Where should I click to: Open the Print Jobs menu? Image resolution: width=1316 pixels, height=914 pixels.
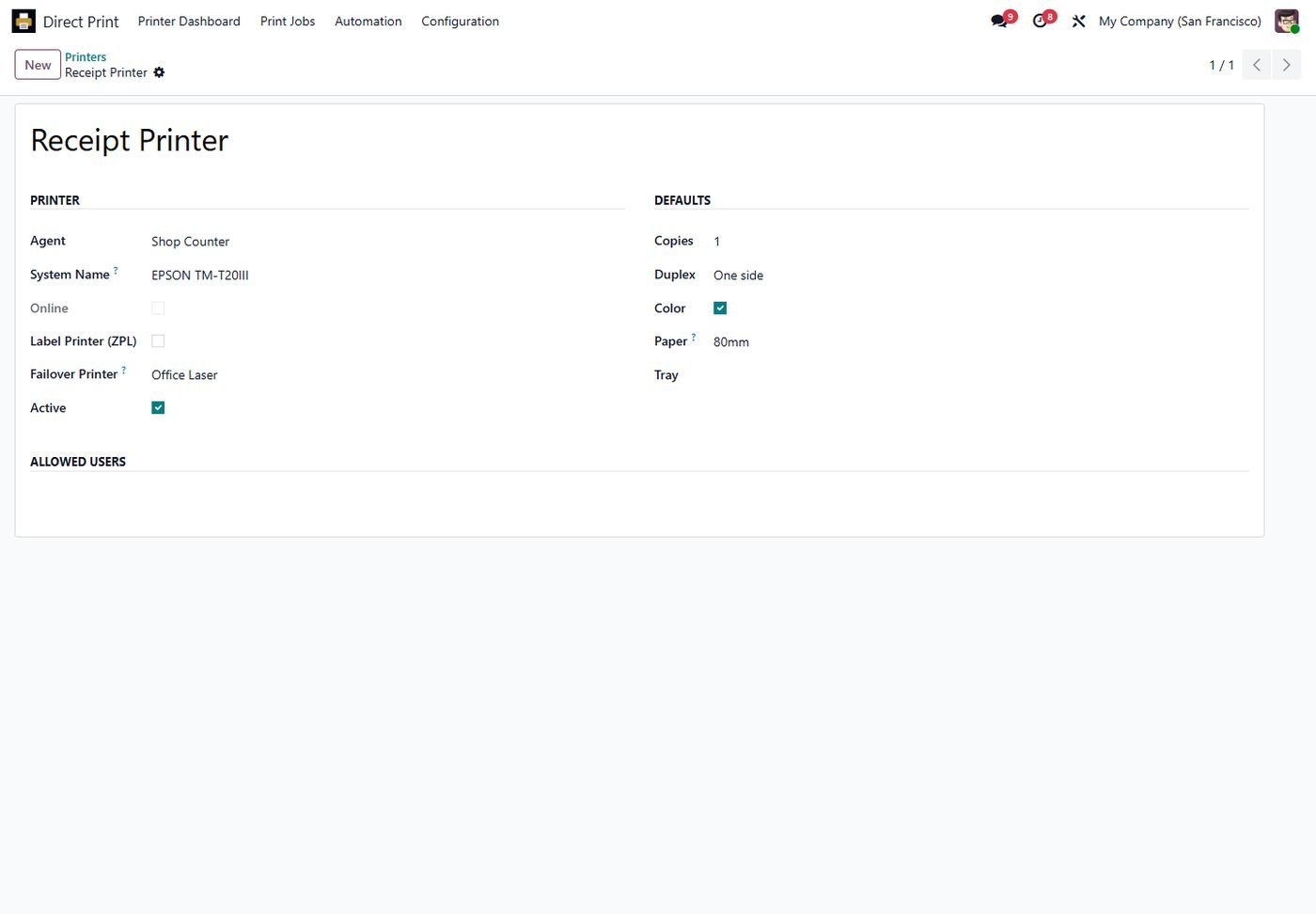pyautogui.click(x=288, y=21)
